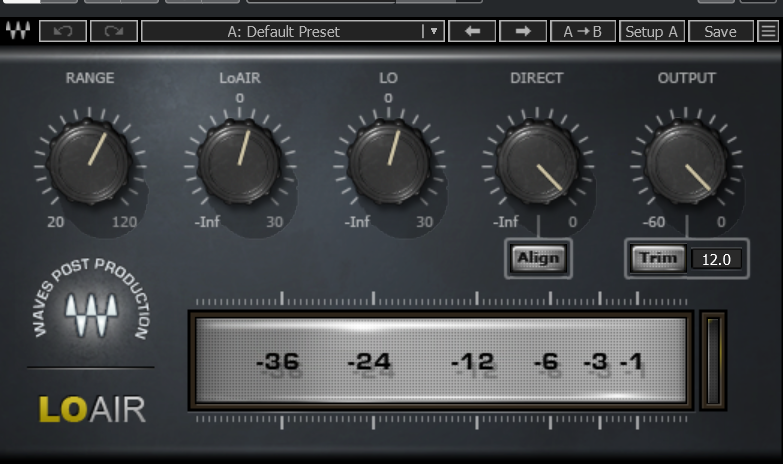Redo the last undone change
Image resolution: width=783 pixels, height=464 pixels.
[114, 31]
